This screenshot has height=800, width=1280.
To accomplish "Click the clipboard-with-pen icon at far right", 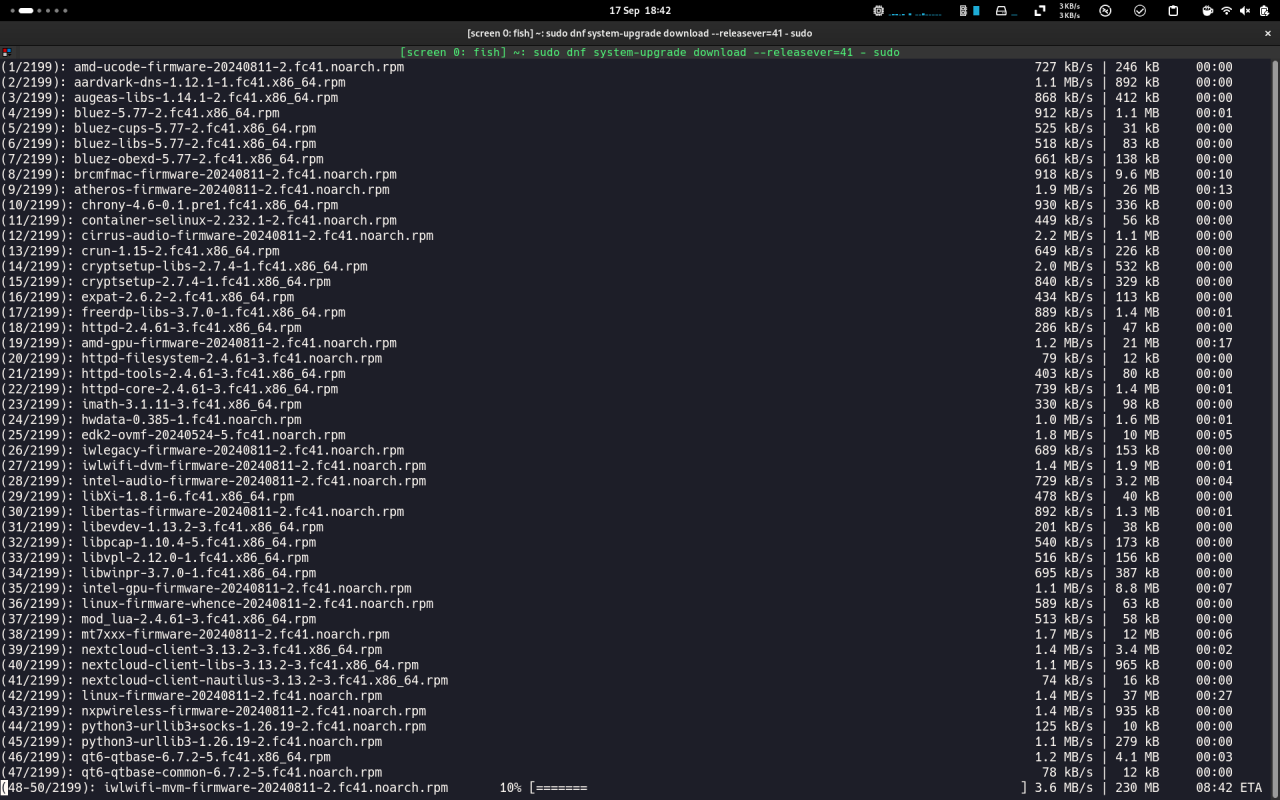I will [x=1264, y=11].
